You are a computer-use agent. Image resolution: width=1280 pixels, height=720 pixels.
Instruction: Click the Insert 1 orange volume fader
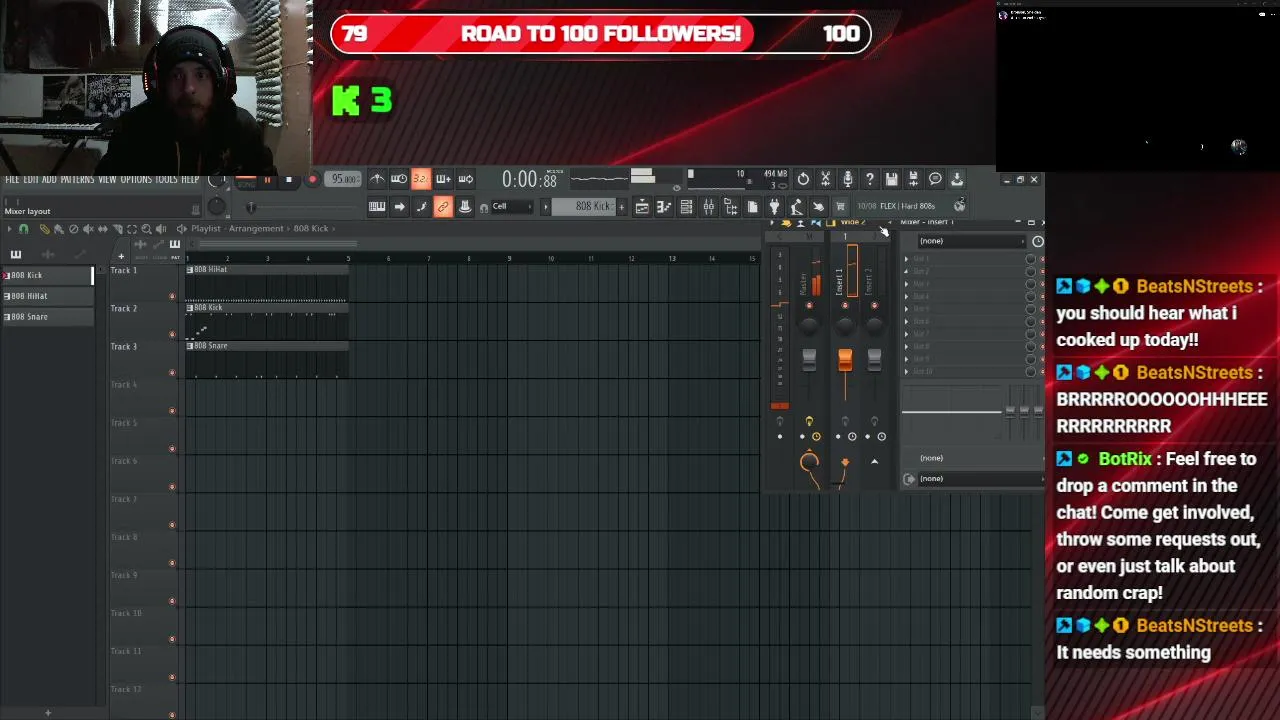click(845, 360)
